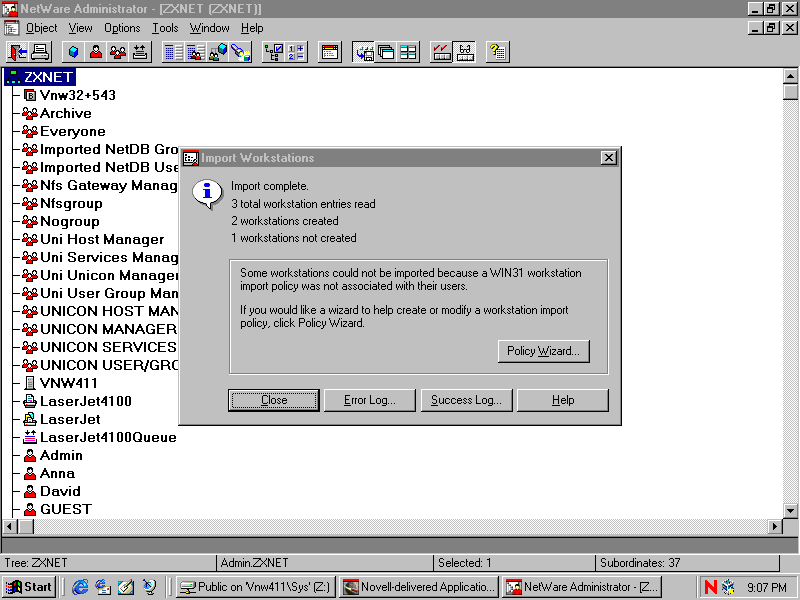800x600 pixels.
Task: Switch to Public on Vnw411\Sys taskbar window
Action: (256, 587)
